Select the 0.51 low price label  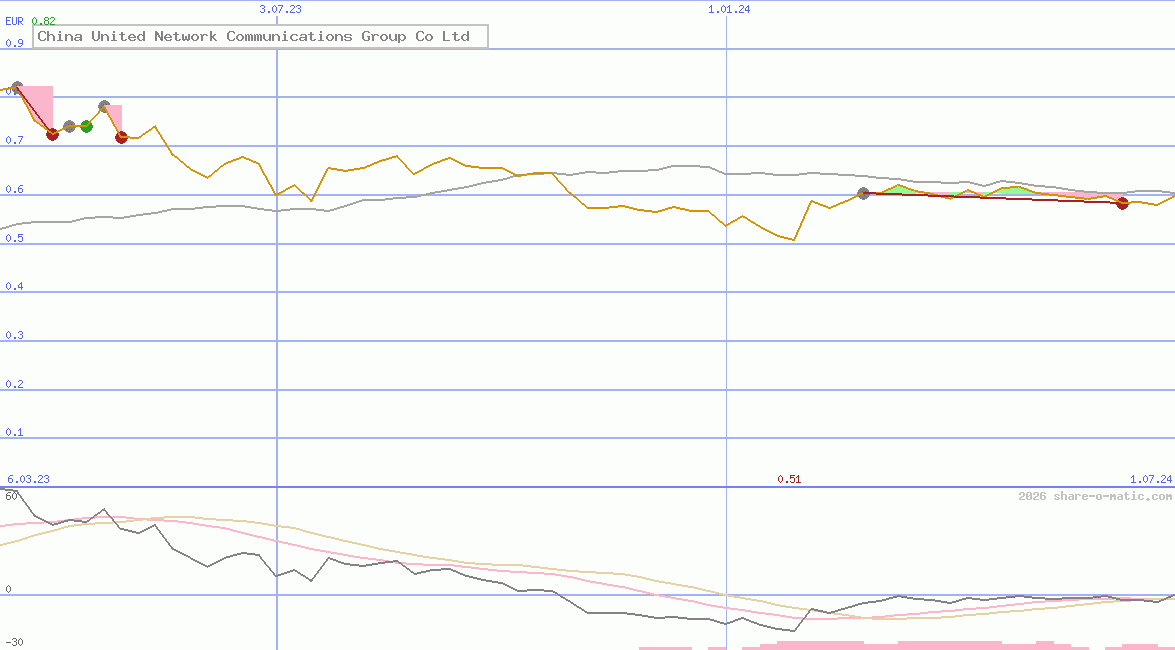pyautogui.click(x=790, y=479)
